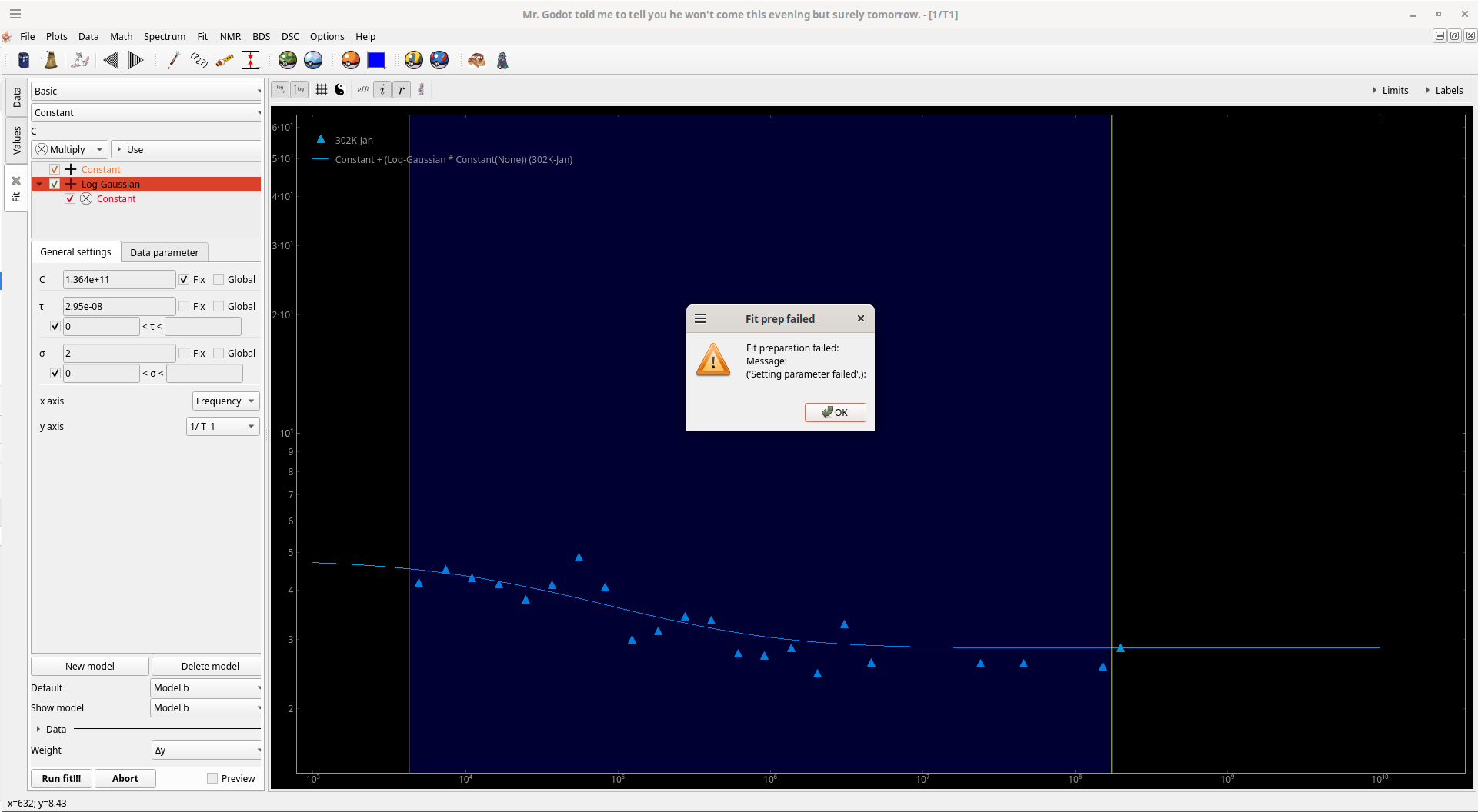1478x812 pixels.
Task: Click the Dalek icon in the toolbar
Action: (51, 60)
